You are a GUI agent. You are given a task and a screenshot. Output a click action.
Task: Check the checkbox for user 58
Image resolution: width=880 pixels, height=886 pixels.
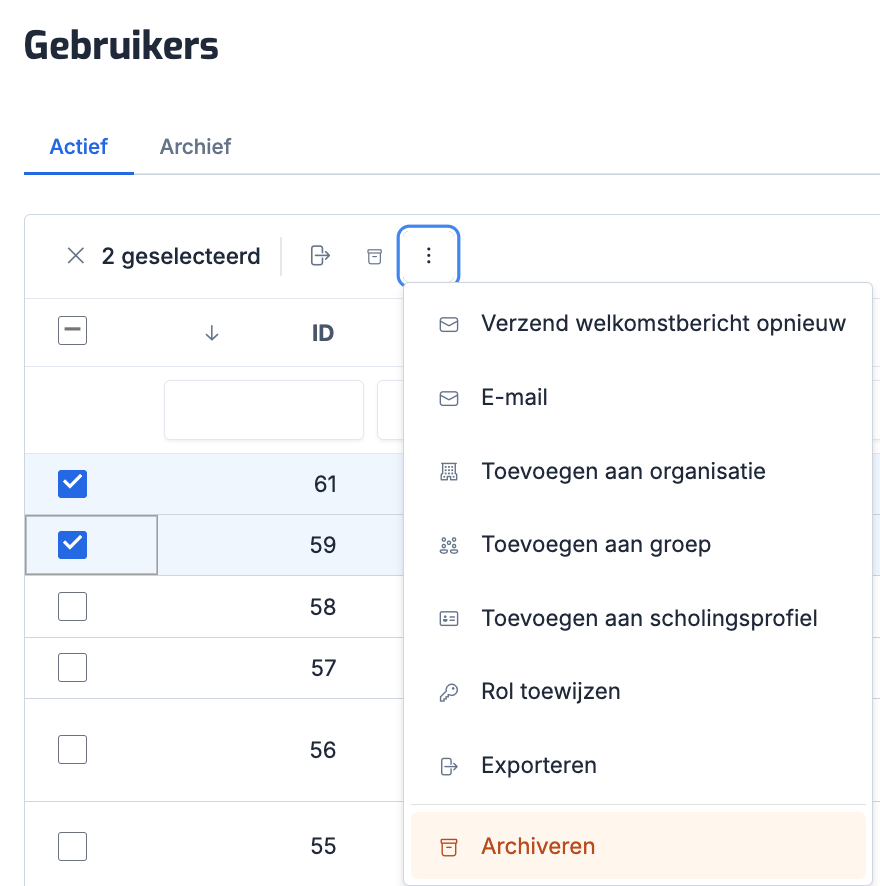tap(73, 607)
